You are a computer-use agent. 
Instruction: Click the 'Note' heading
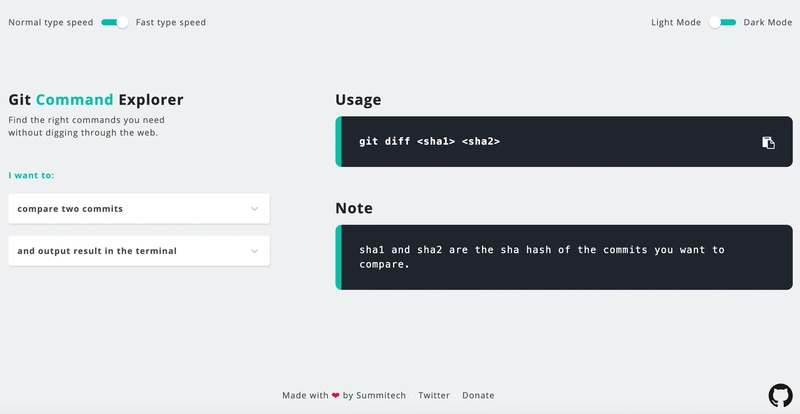(354, 208)
